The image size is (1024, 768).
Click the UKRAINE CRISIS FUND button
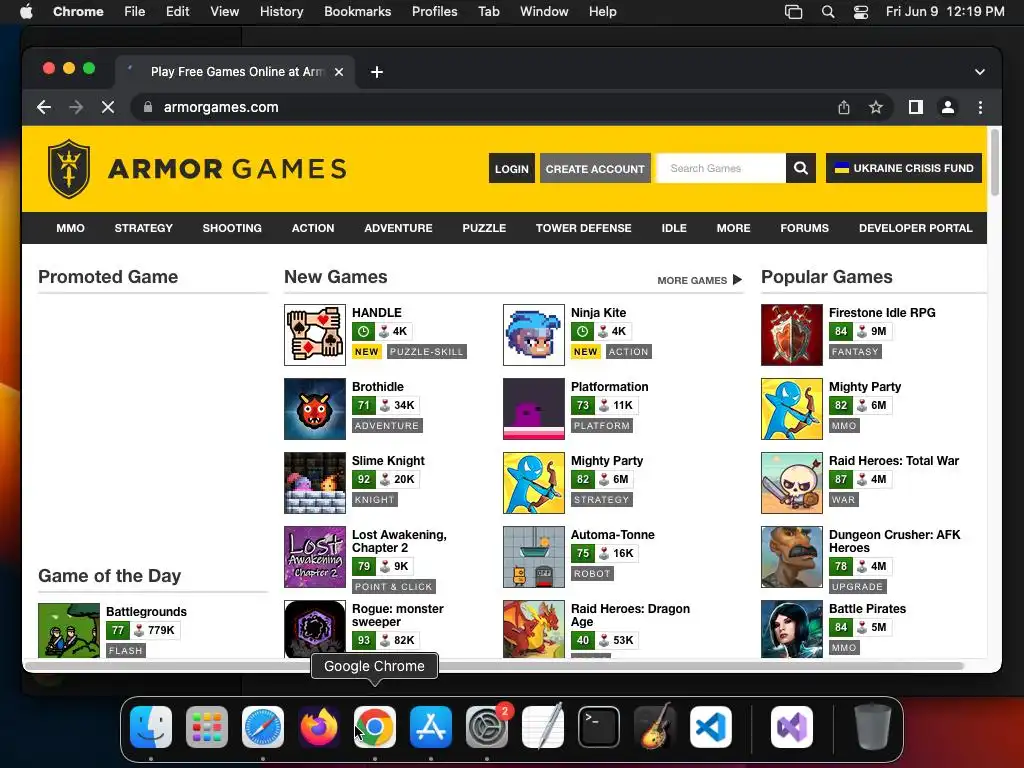click(904, 168)
